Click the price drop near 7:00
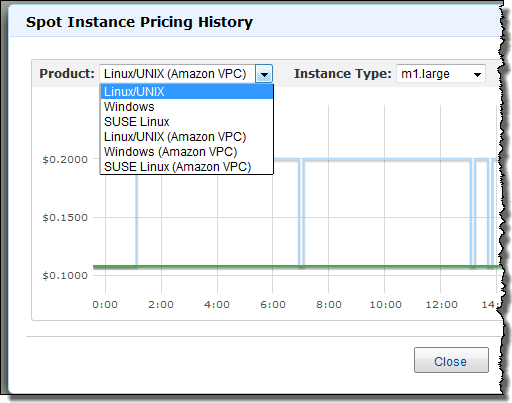 pos(301,213)
